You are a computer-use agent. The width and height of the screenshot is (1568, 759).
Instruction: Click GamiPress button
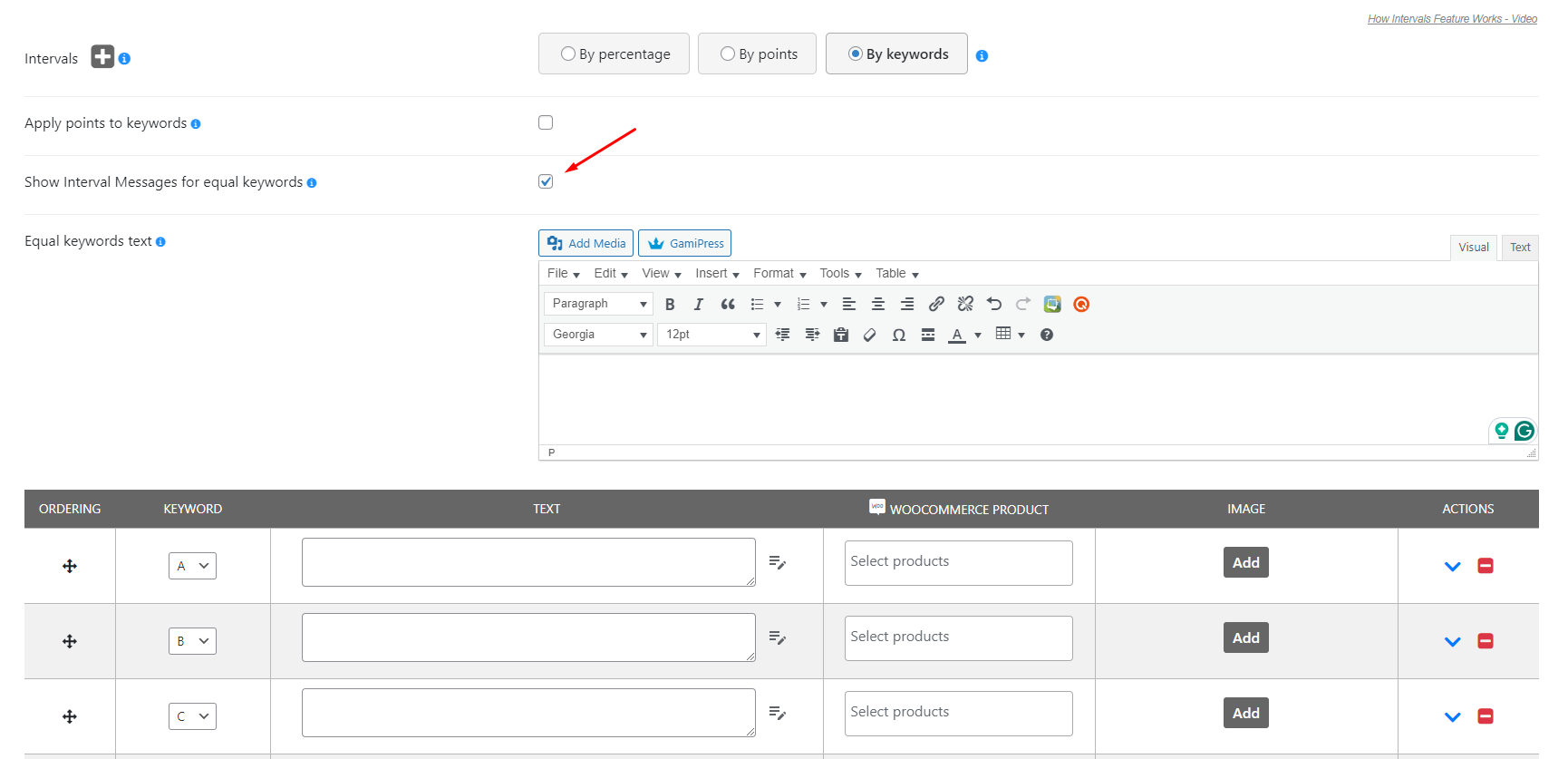click(684, 243)
